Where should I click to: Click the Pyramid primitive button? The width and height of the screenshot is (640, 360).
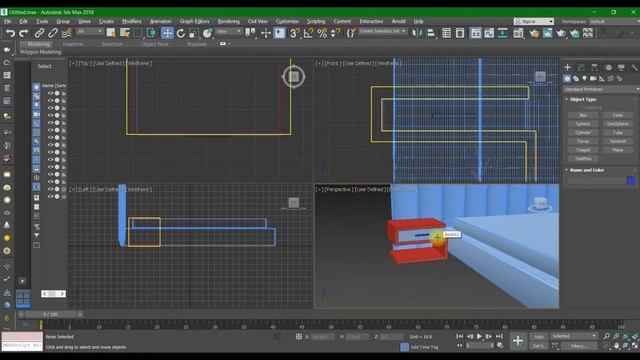(x=618, y=141)
